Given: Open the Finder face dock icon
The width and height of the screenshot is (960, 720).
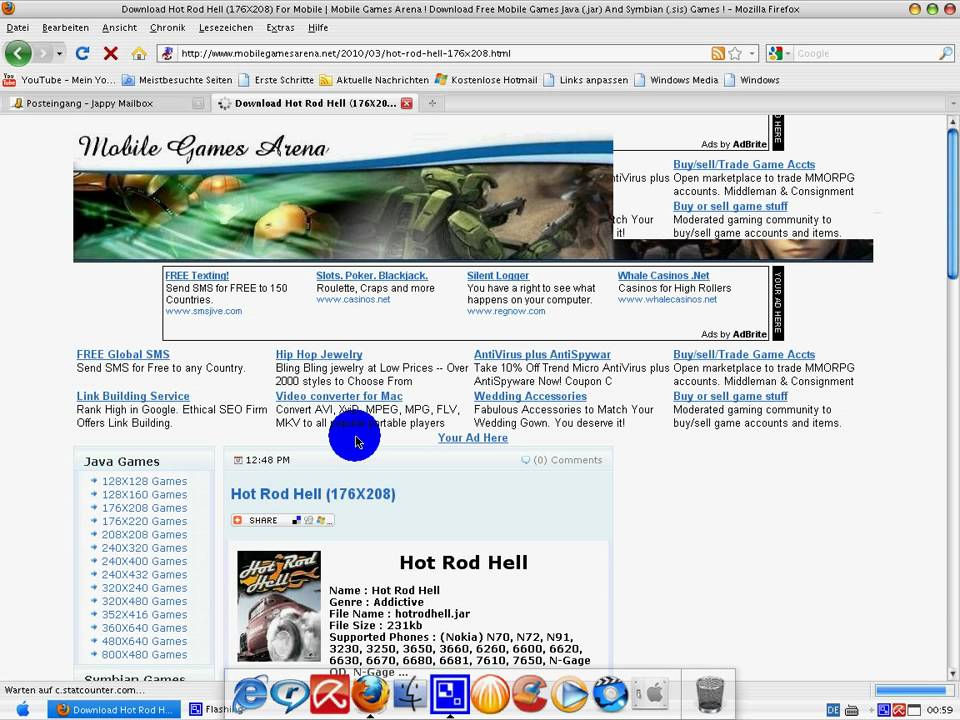Looking at the screenshot, I should [410, 694].
